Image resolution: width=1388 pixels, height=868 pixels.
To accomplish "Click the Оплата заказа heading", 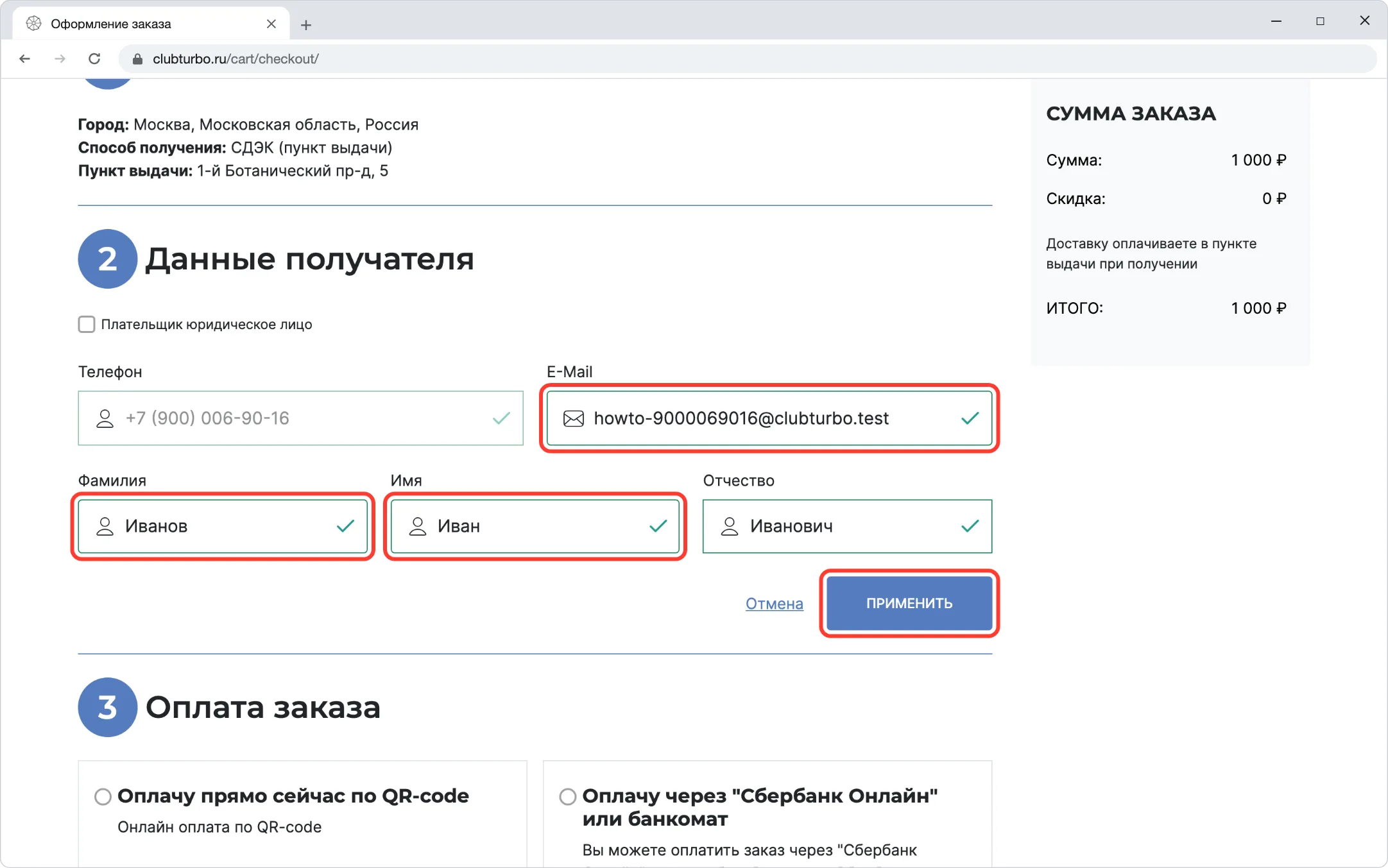I will coord(263,708).
